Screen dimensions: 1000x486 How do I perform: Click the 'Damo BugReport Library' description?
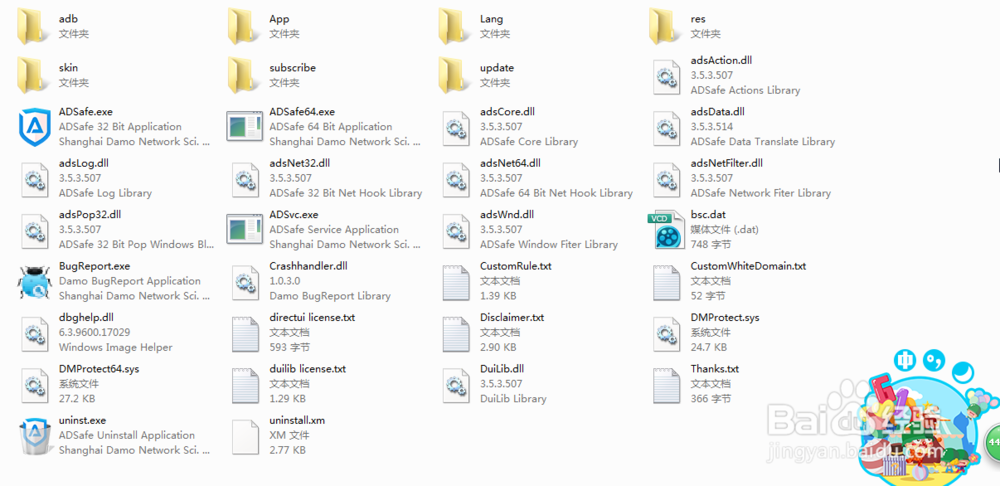[x=330, y=296]
